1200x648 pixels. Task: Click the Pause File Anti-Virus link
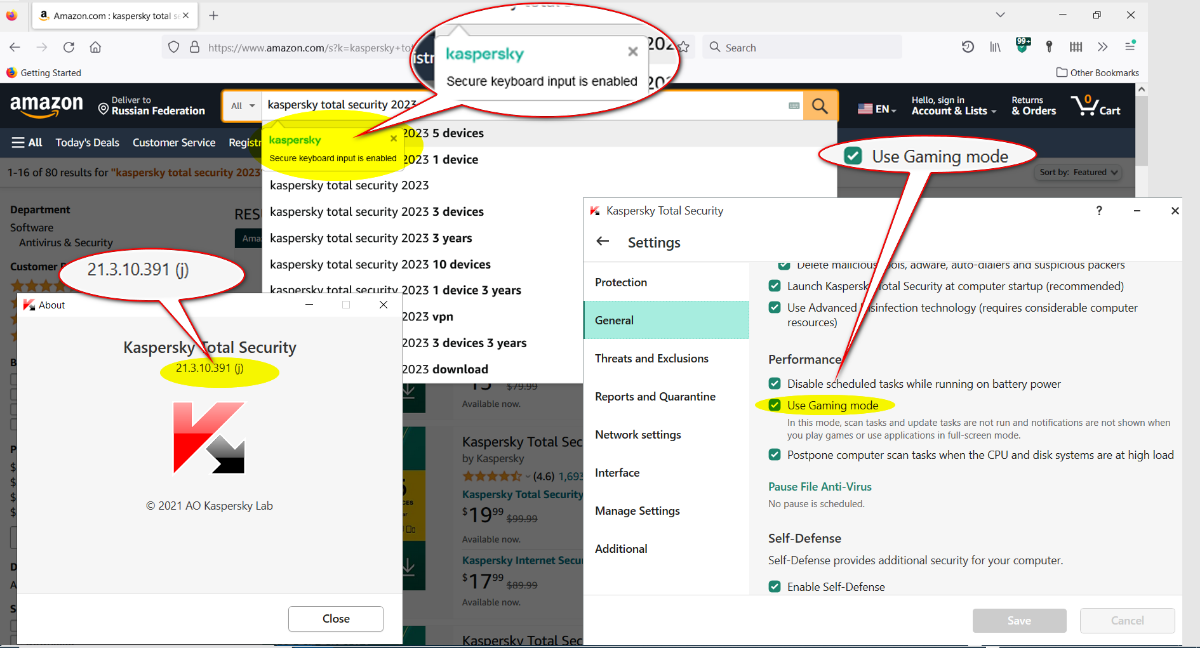click(819, 487)
